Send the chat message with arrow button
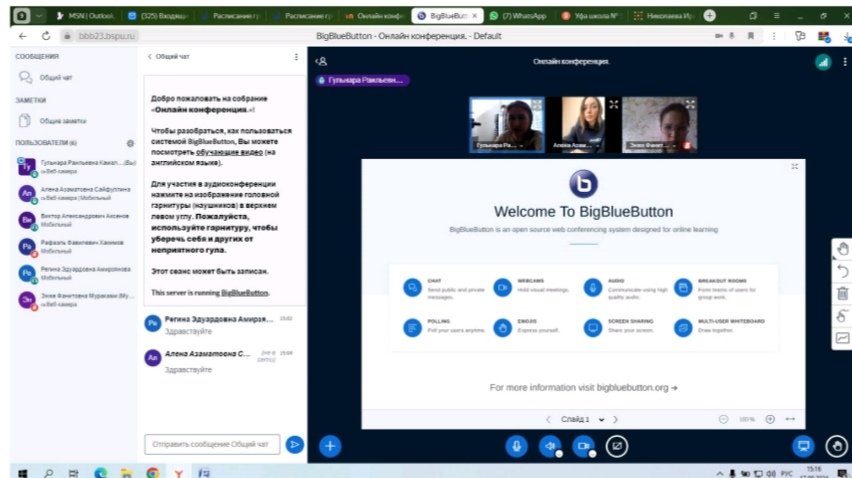852x478 pixels. tap(294, 443)
